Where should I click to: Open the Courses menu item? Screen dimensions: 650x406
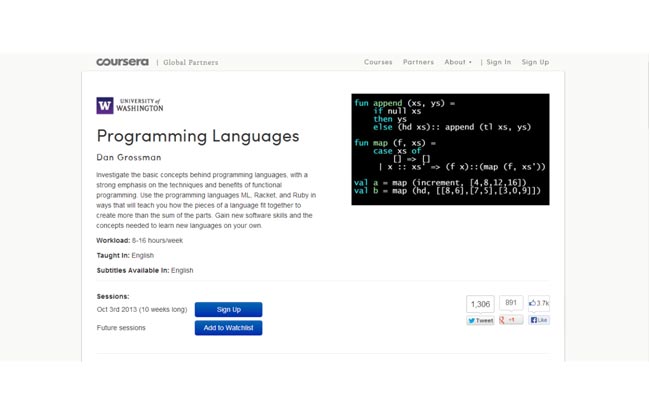point(378,62)
